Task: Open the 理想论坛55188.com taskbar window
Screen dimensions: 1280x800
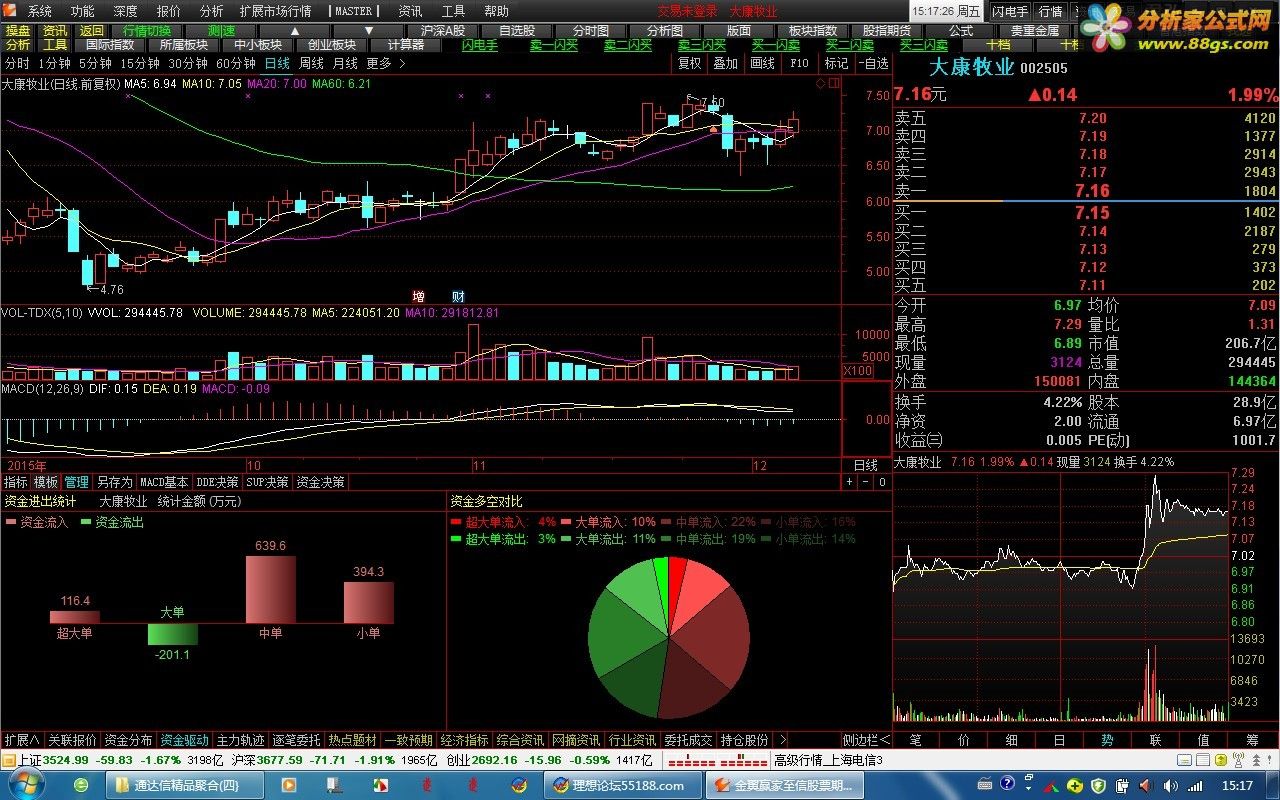Action: [x=621, y=786]
